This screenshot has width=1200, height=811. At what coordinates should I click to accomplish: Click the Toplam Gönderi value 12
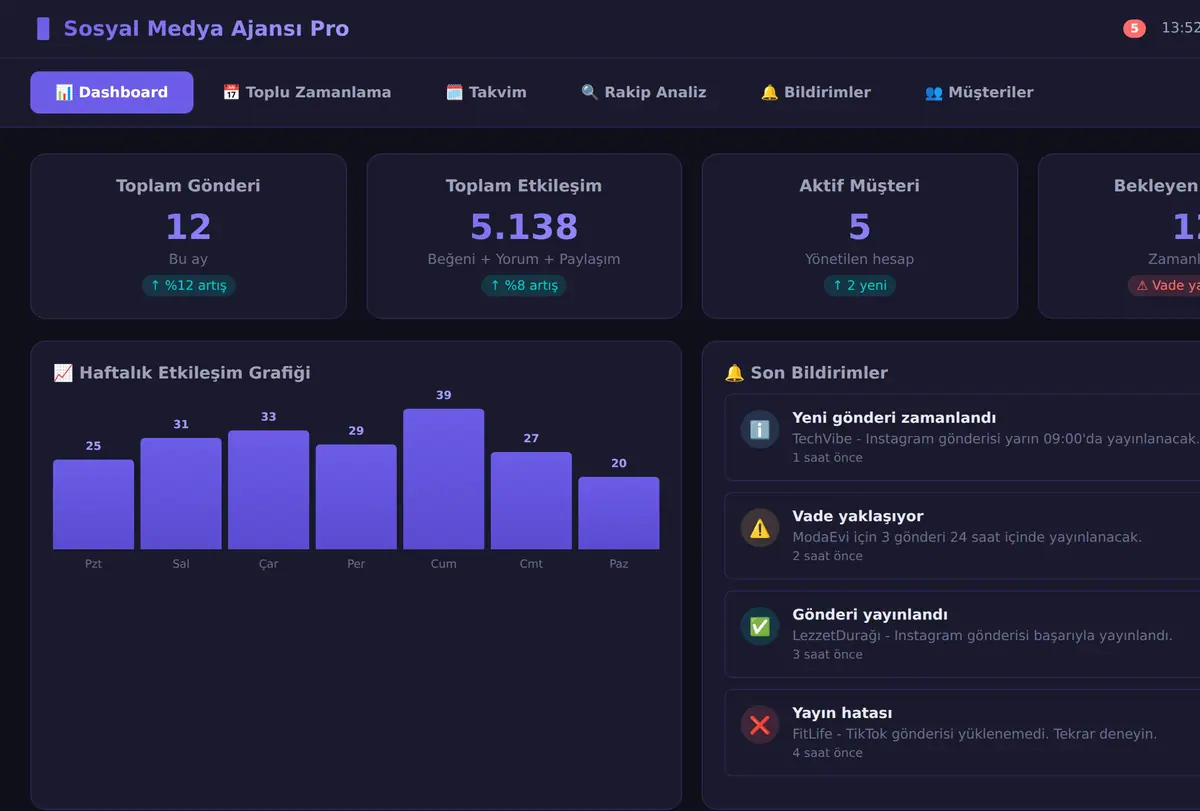tap(188, 227)
